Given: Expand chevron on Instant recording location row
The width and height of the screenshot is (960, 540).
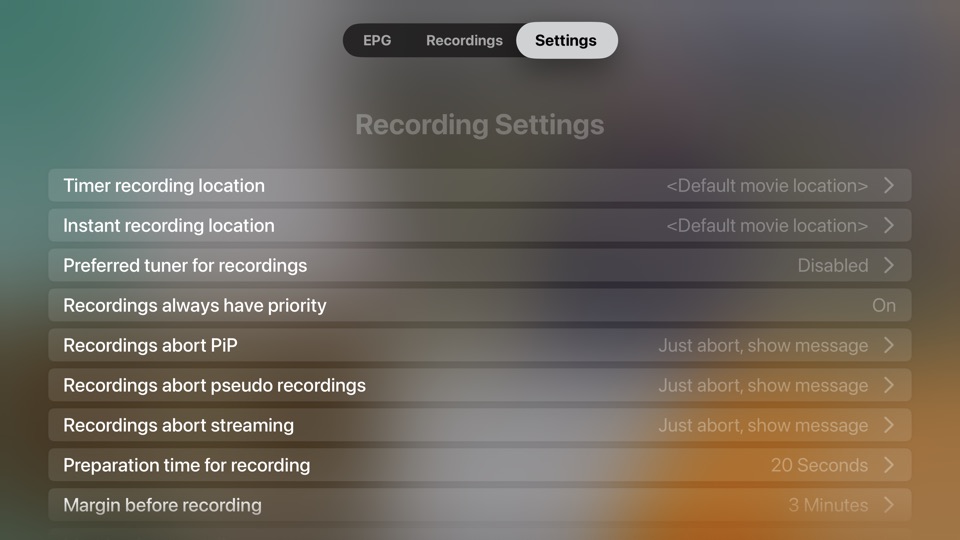Looking at the screenshot, I should [889, 225].
